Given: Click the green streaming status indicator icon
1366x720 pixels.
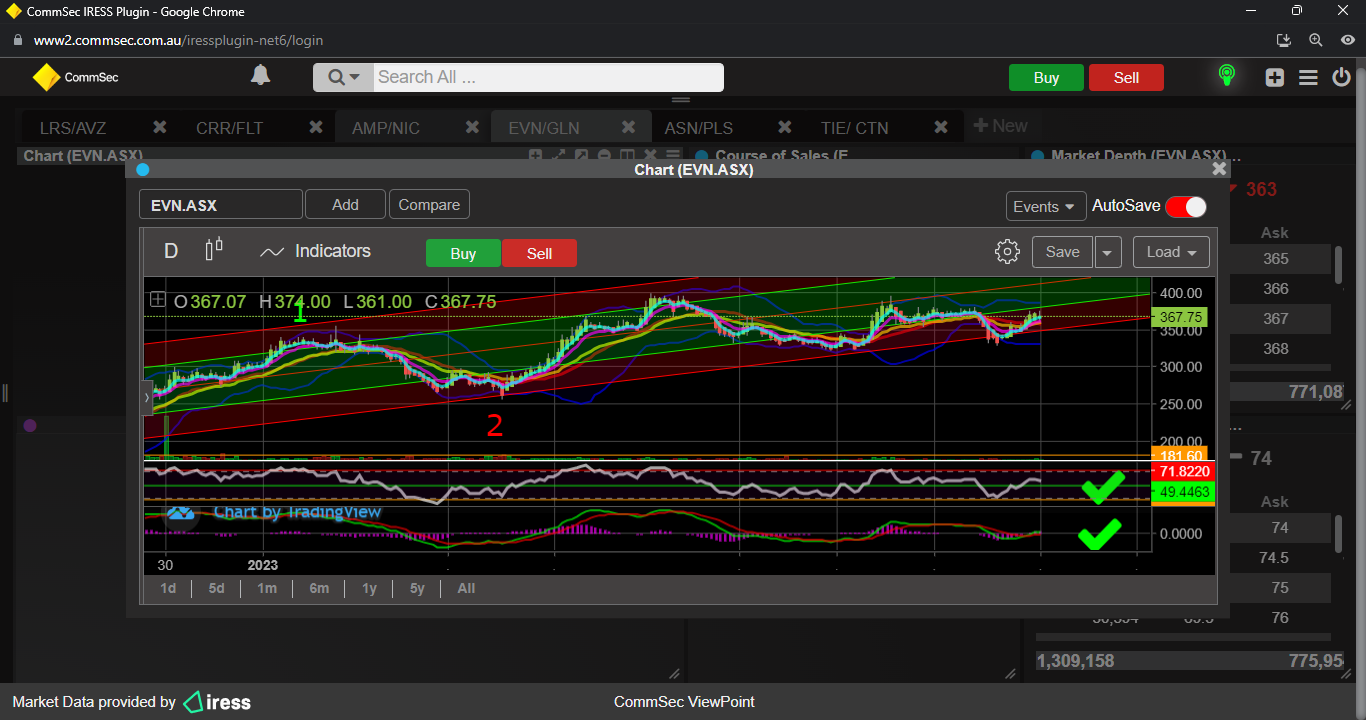Looking at the screenshot, I should pos(1227,76).
